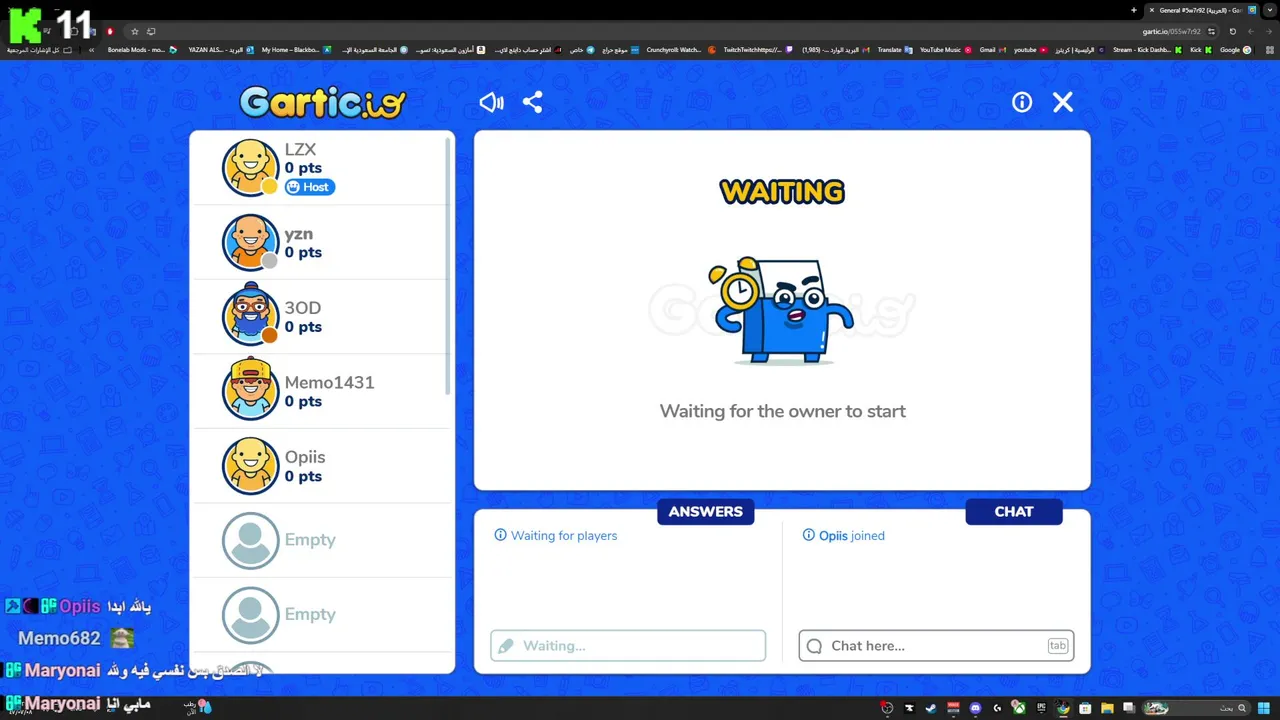This screenshot has width=1280, height=720.
Task: Focus the Chat here... input
Action: pyautogui.click(x=936, y=646)
